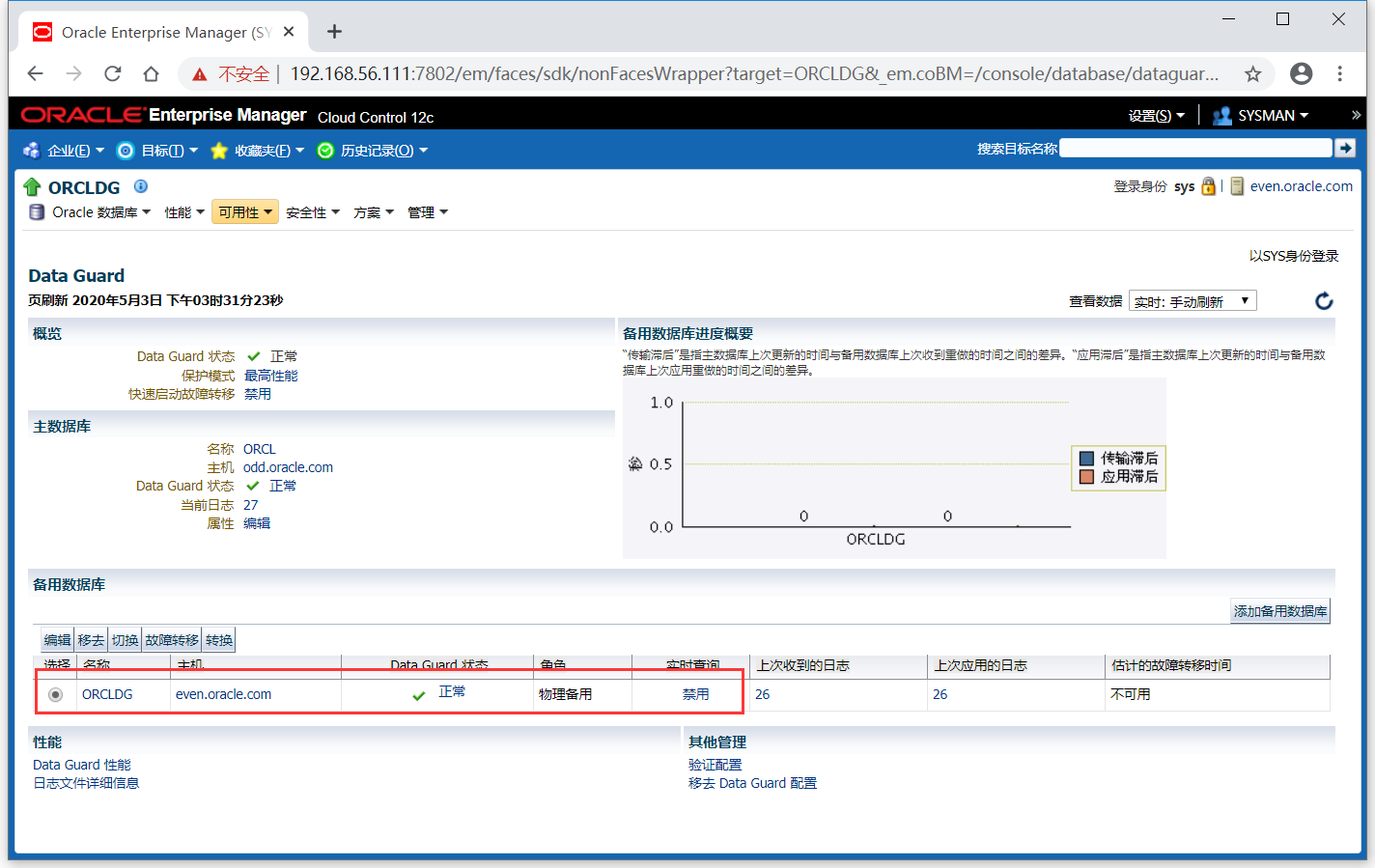Click the 最高性能 protection mode link

pyautogui.click(x=271, y=376)
